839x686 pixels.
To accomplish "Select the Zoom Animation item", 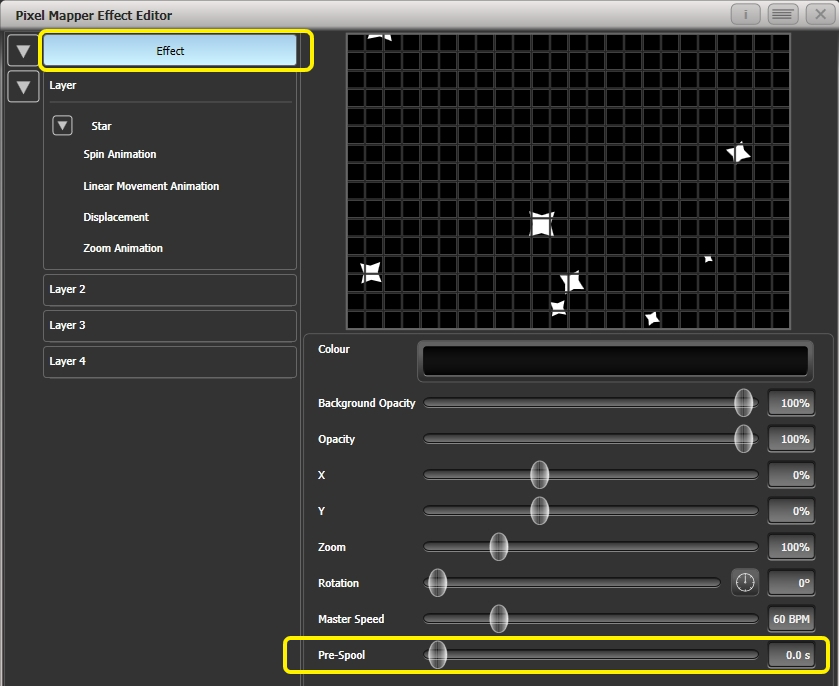I will click(125, 248).
